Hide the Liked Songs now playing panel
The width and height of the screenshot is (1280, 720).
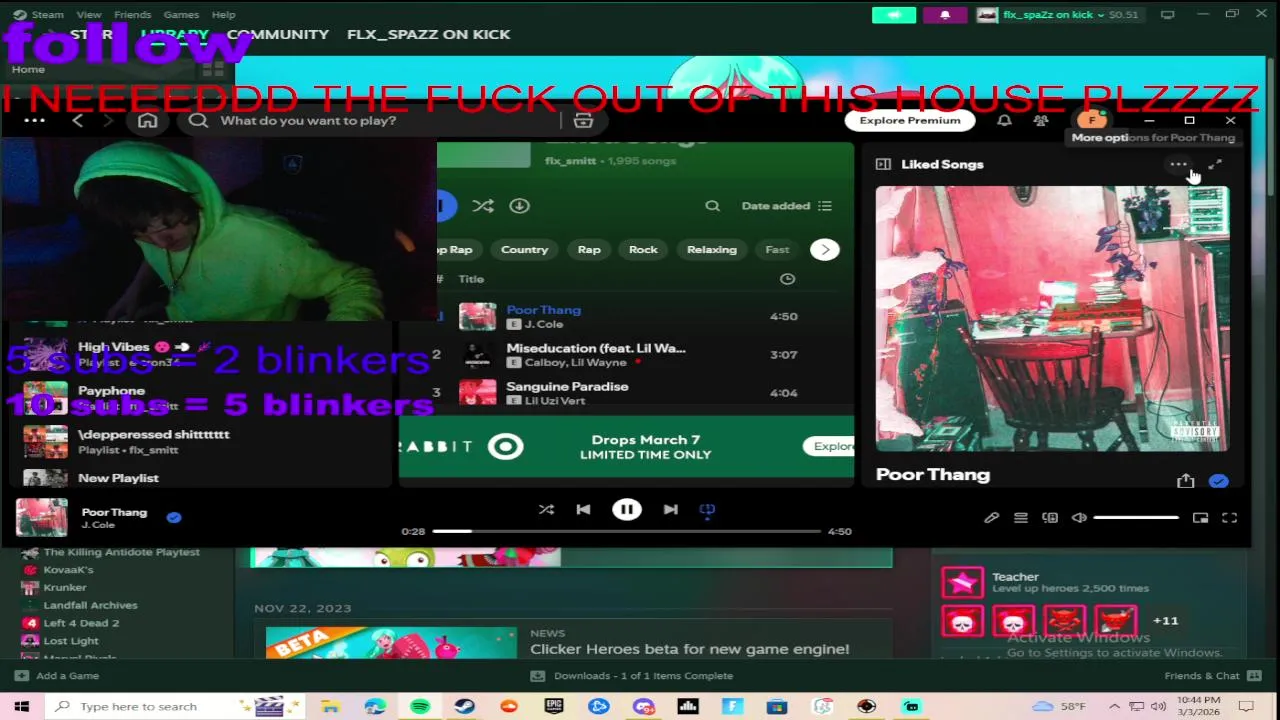click(x=883, y=164)
